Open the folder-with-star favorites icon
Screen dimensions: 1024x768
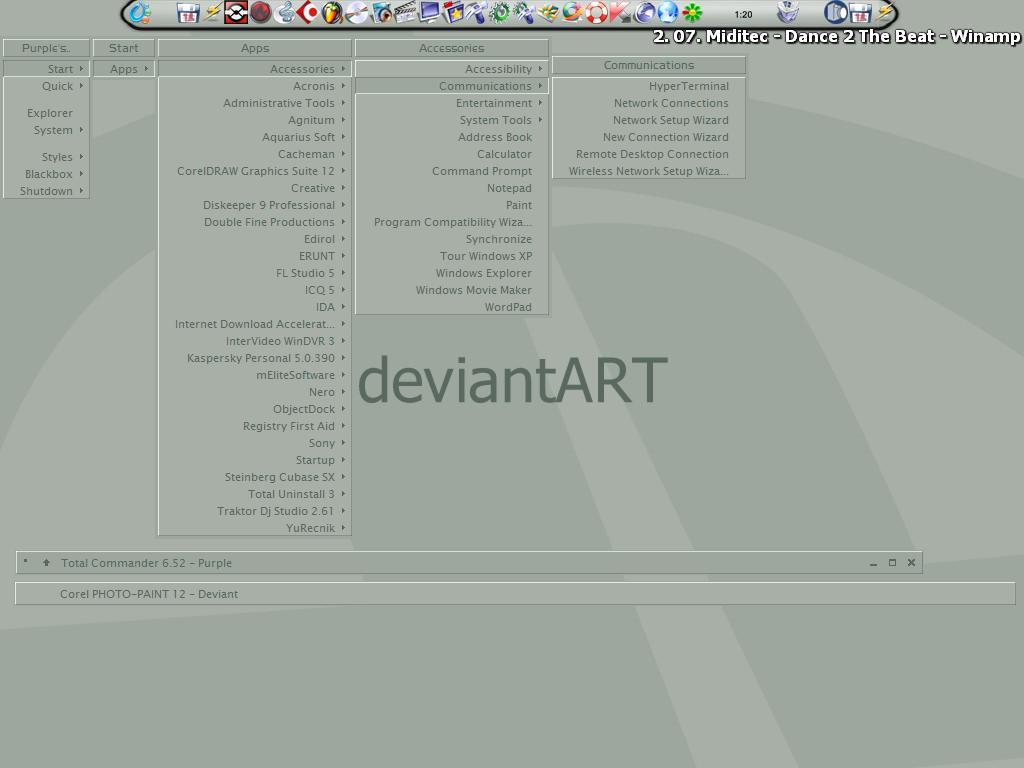453,13
